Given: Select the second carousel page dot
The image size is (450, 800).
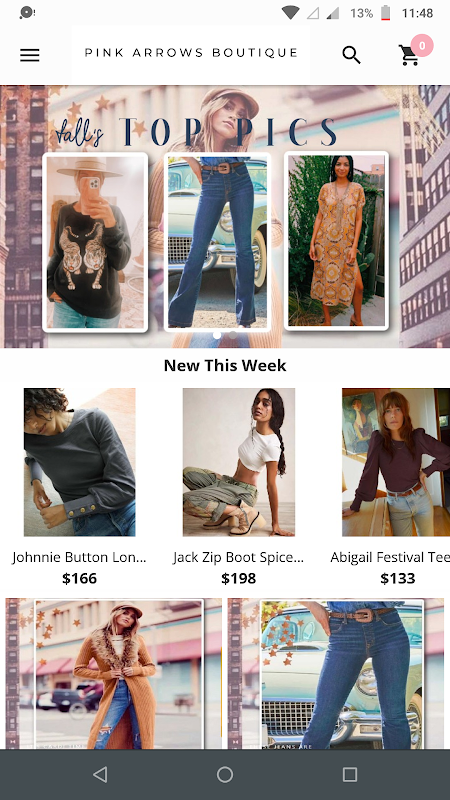Looking at the screenshot, I should pyautogui.click(x=233, y=335).
